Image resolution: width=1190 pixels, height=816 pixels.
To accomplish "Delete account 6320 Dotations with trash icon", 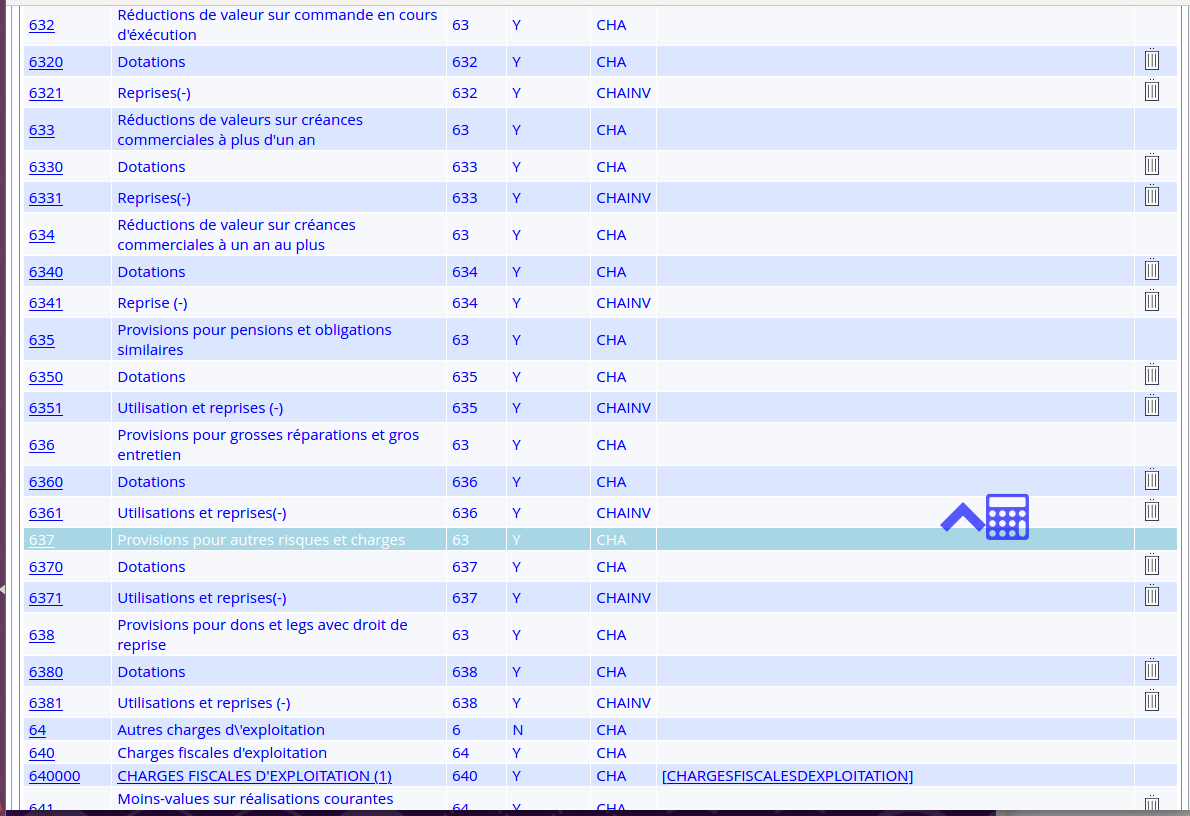I will 1151,61.
